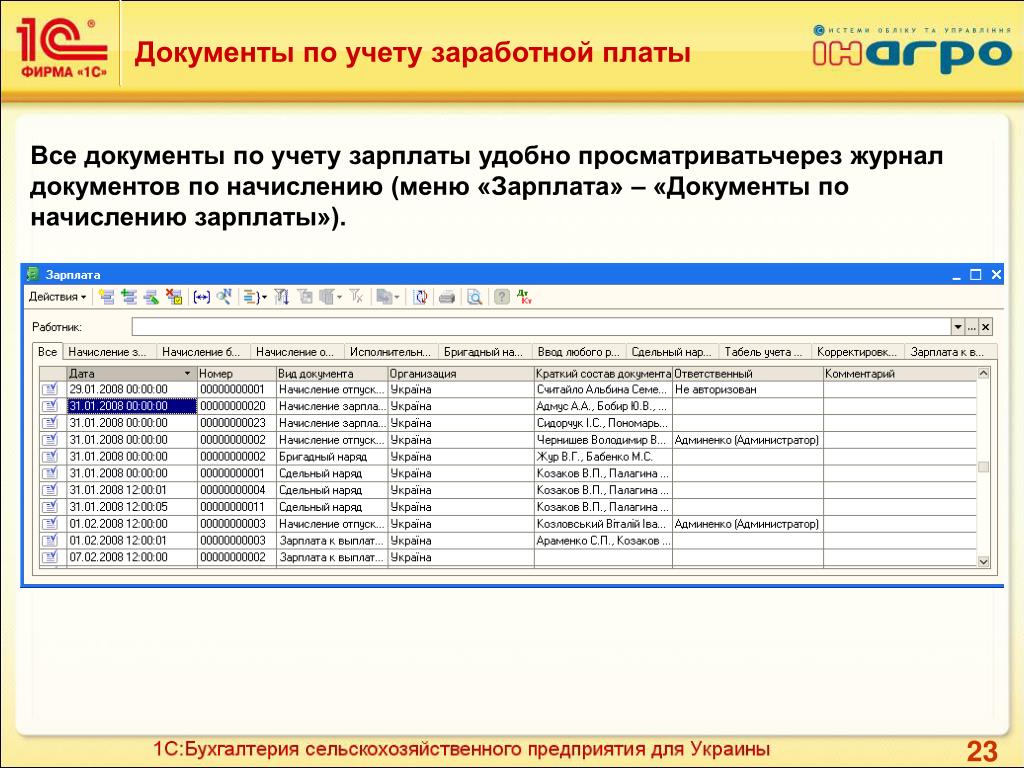
Task: Click the Mark for deletion toolbar icon
Action: 174,297
